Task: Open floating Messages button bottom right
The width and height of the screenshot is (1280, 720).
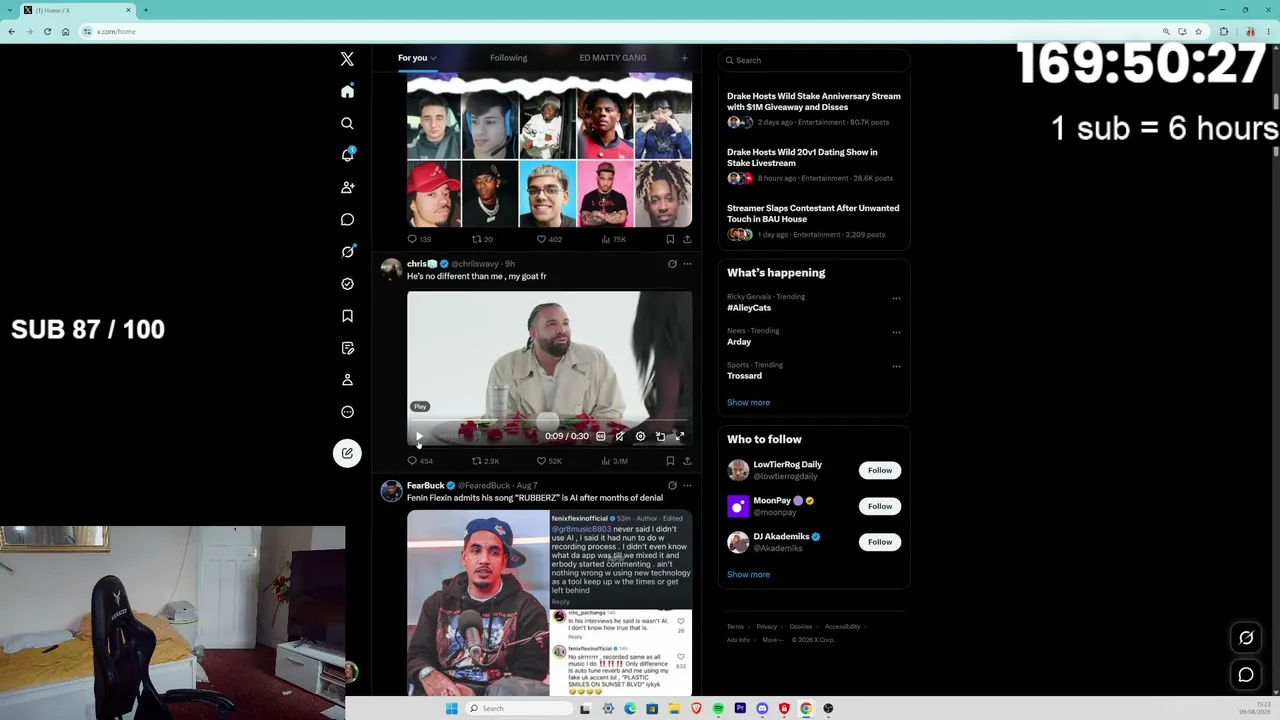Action: (x=1246, y=675)
